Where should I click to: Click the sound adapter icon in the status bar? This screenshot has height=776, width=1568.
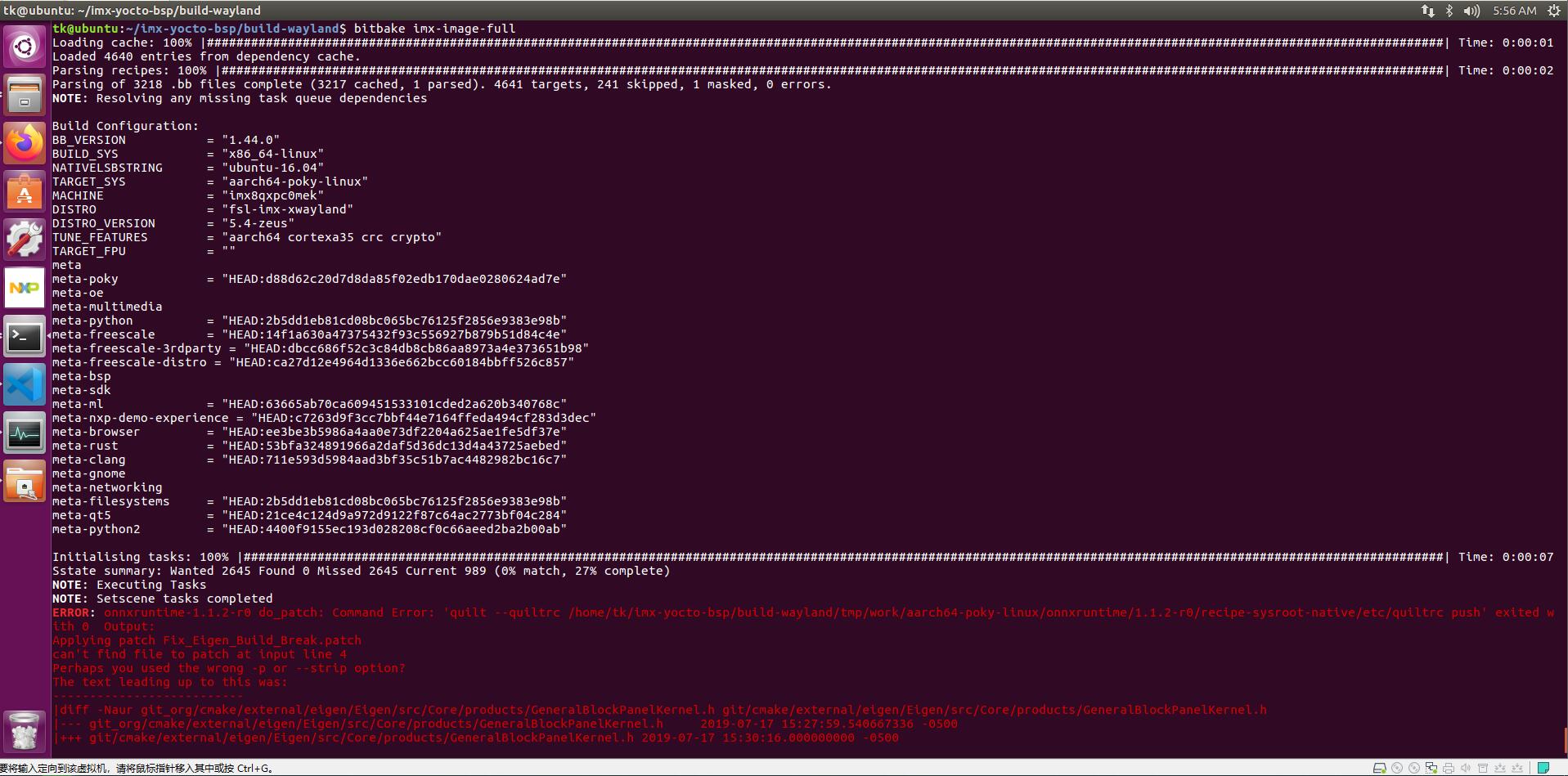(1466, 767)
